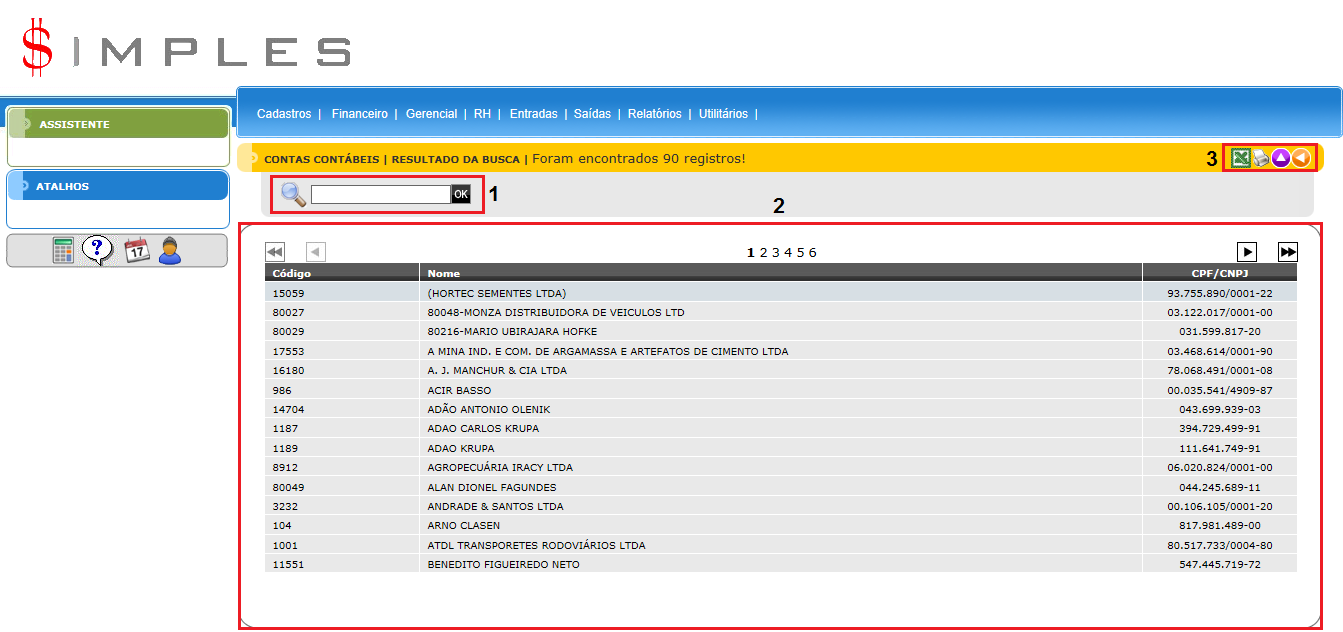Click the user avatar icon

point(170,250)
